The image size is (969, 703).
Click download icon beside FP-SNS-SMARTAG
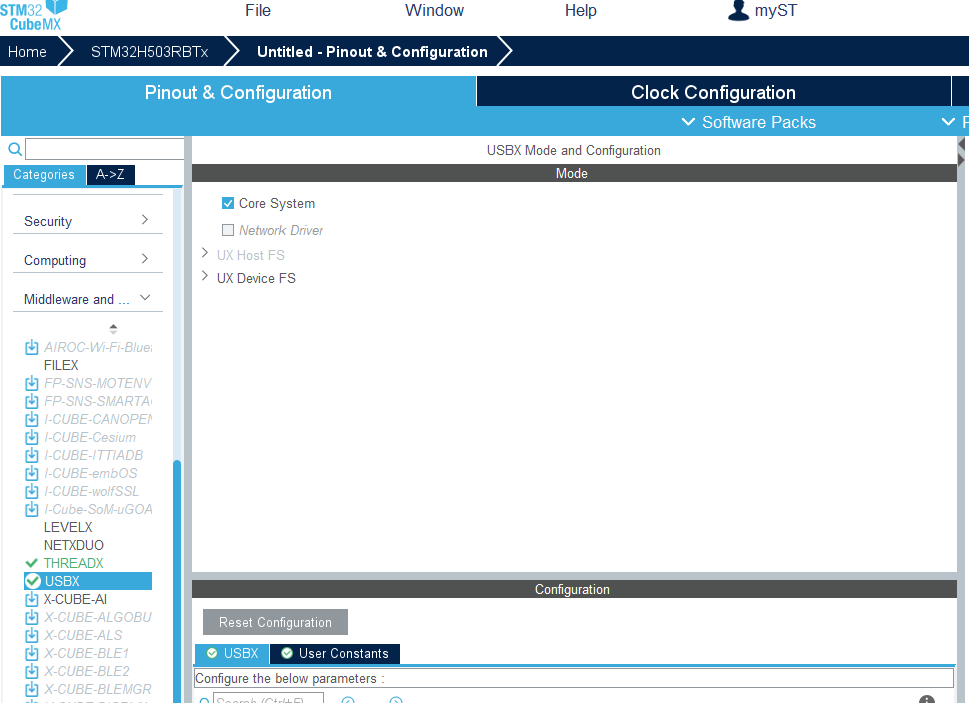point(32,402)
